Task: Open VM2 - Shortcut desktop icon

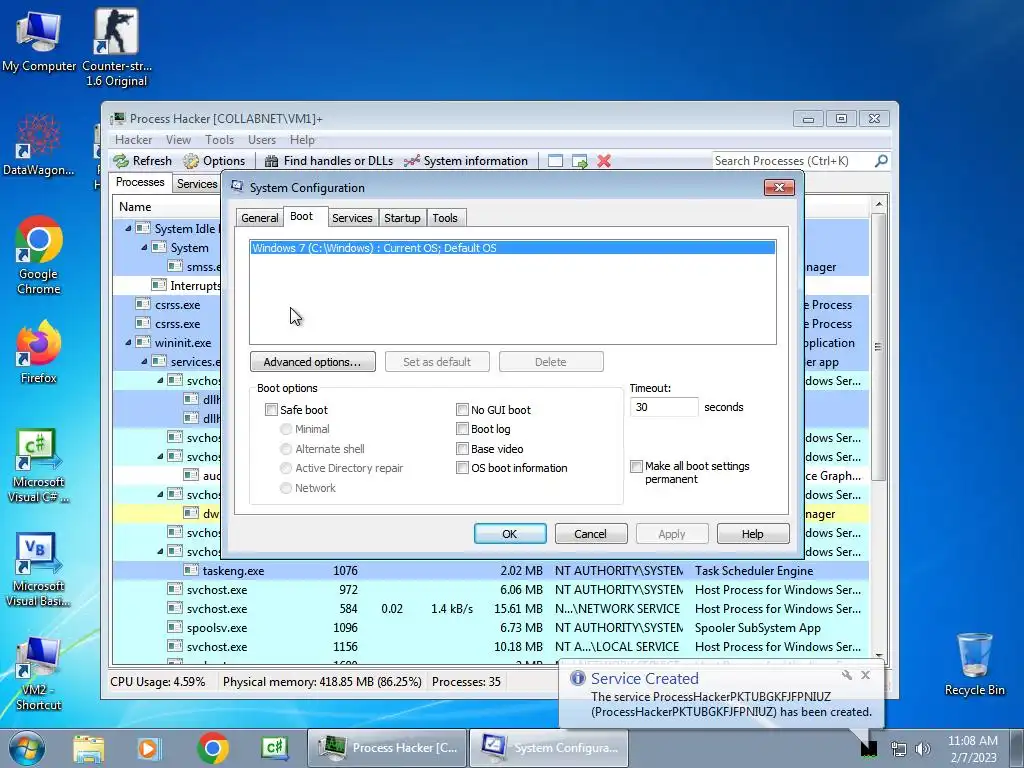Action: (39, 674)
